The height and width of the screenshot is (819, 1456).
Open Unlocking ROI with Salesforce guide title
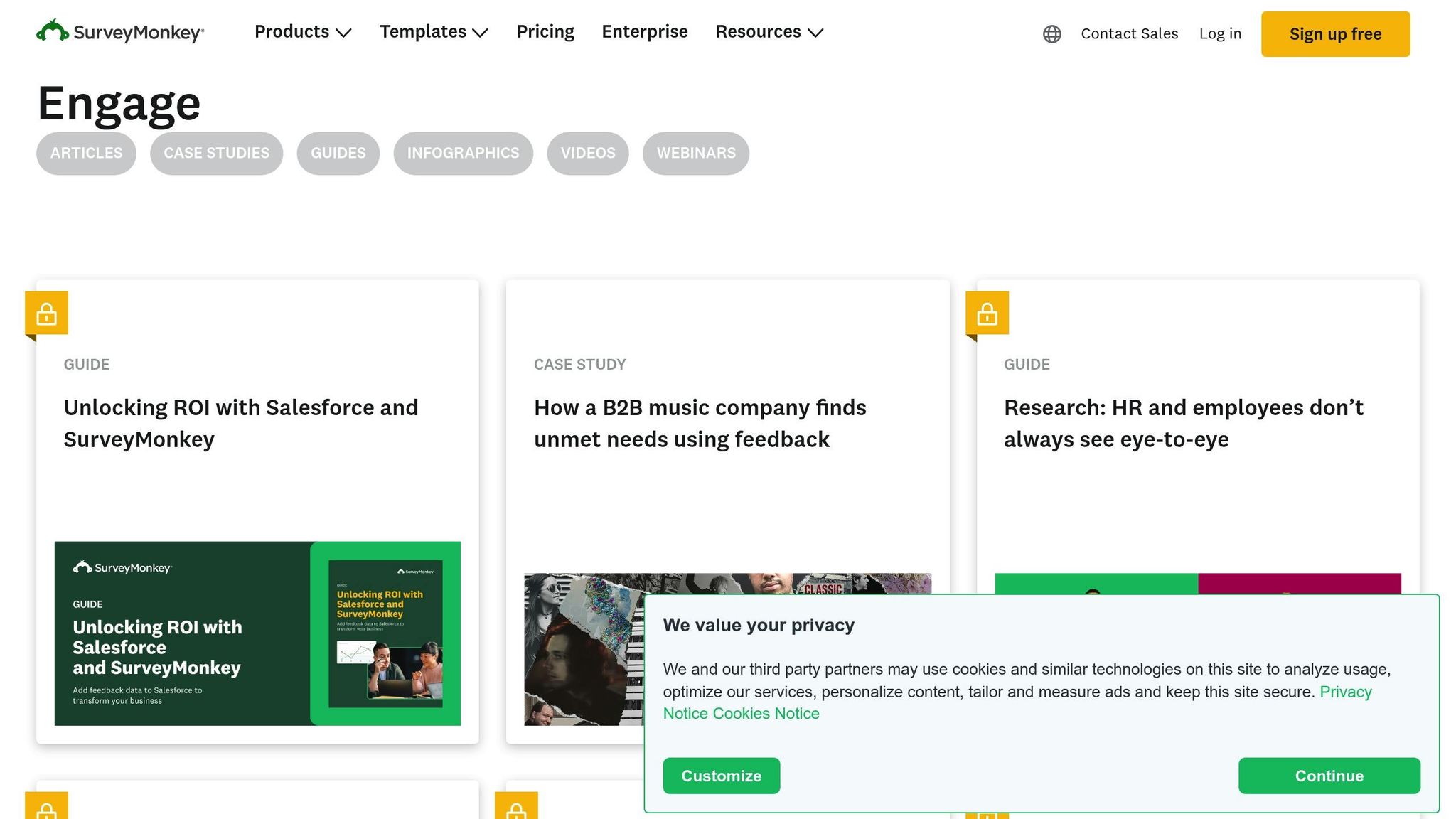[241, 424]
